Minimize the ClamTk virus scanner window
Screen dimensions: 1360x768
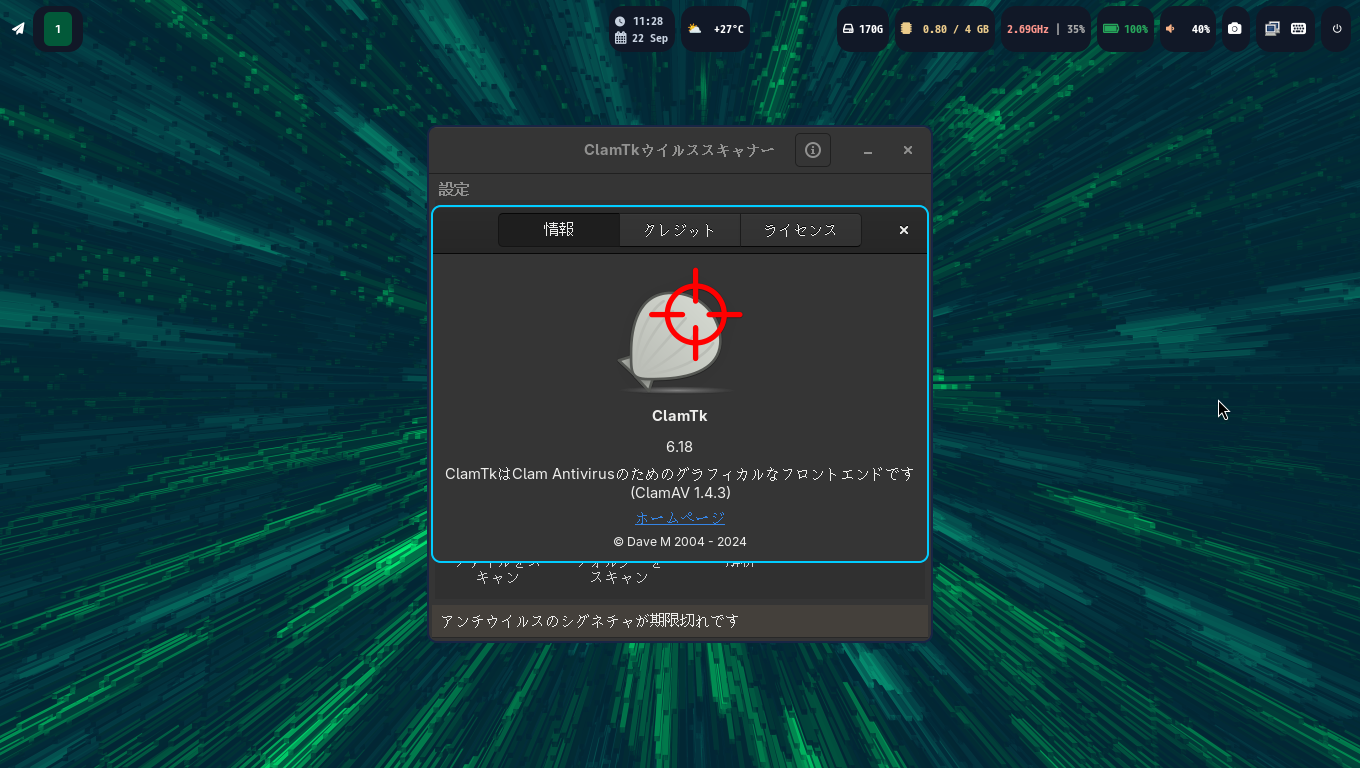click(868, 150)
